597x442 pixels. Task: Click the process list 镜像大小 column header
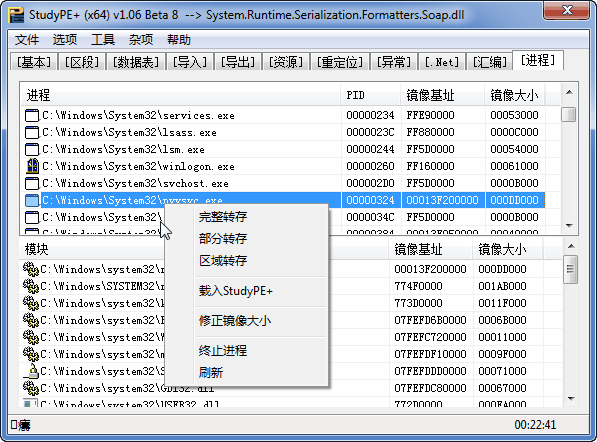point(515,95)
